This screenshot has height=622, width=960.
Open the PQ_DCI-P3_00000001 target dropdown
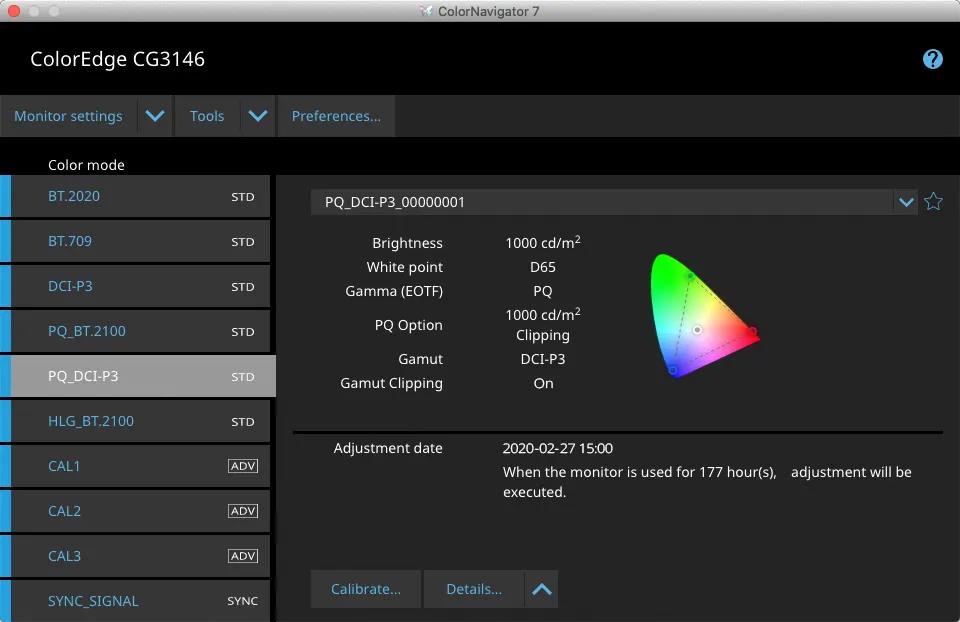[x=905, y=202]
